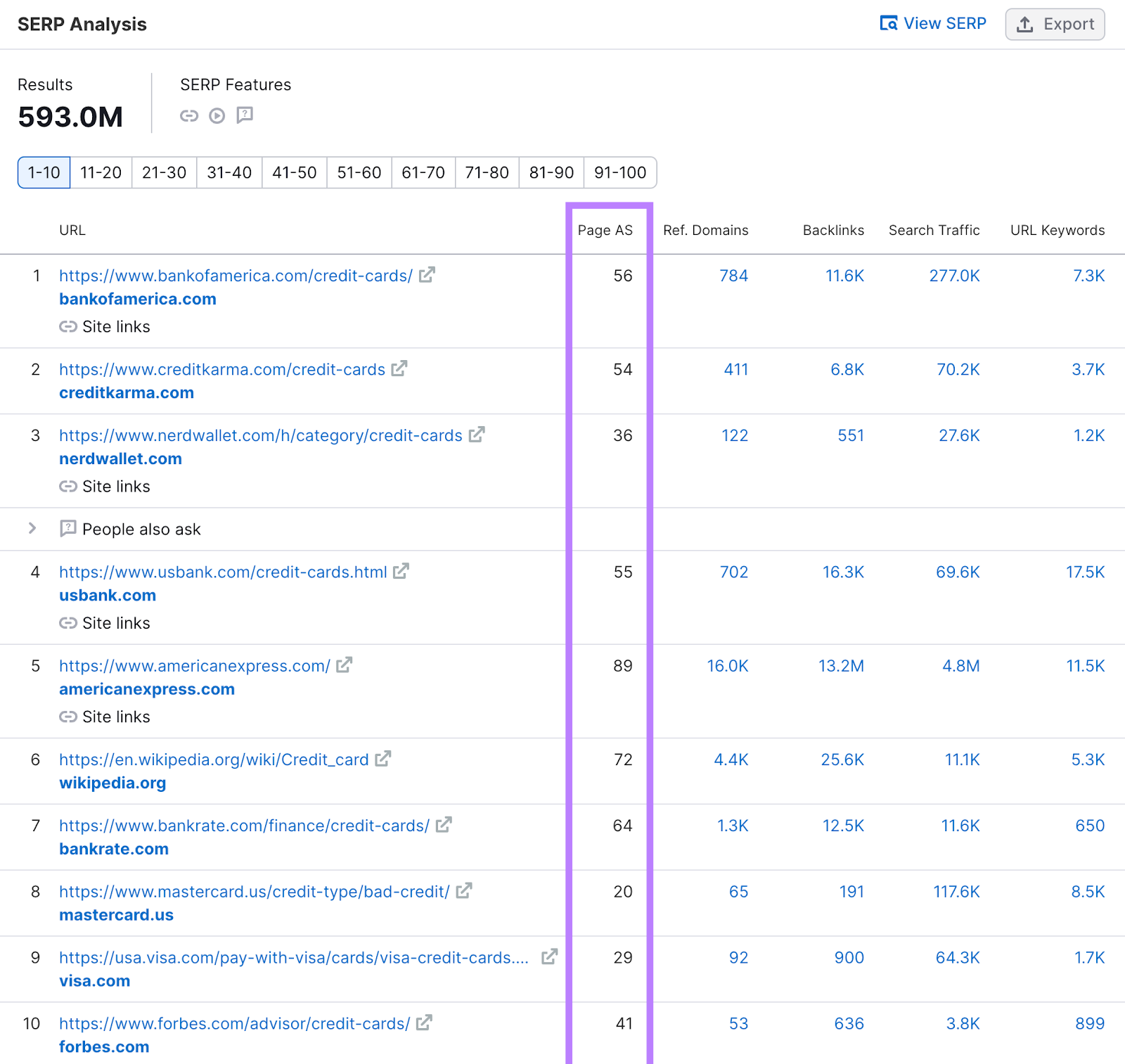The image size is (1125, 1064).
Task: Open external link icon for nerdwallet.com URL
Action: click(477, 435)
